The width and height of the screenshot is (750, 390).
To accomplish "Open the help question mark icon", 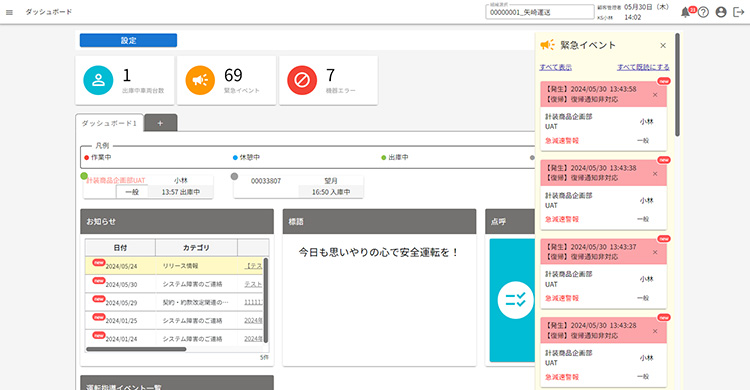I will [703, 12].
